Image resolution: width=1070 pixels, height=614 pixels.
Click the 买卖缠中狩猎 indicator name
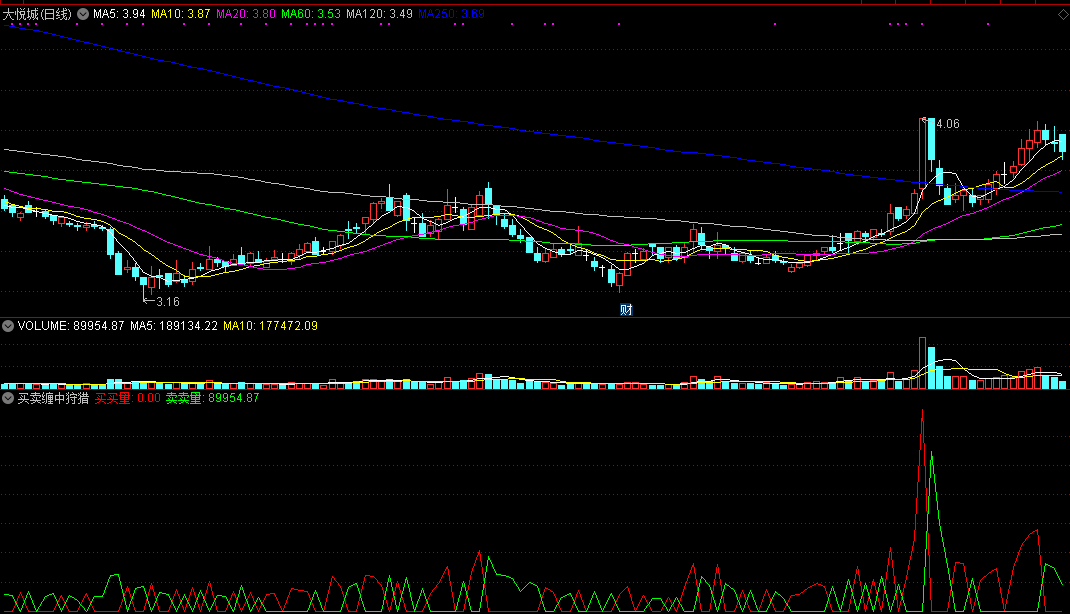(53, 398)
